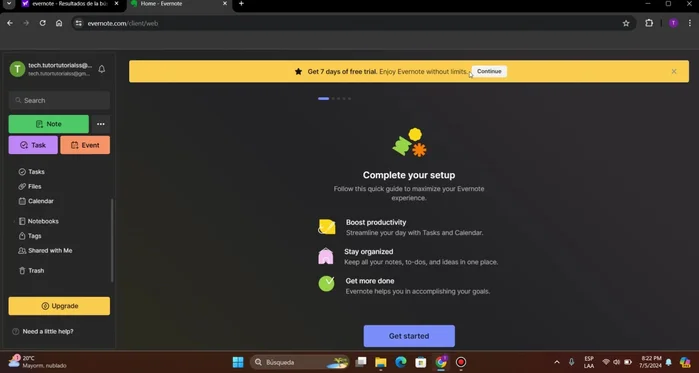Open Need a little help link
The width and height of the screenshot is (699, 373).
pos(43,332)
